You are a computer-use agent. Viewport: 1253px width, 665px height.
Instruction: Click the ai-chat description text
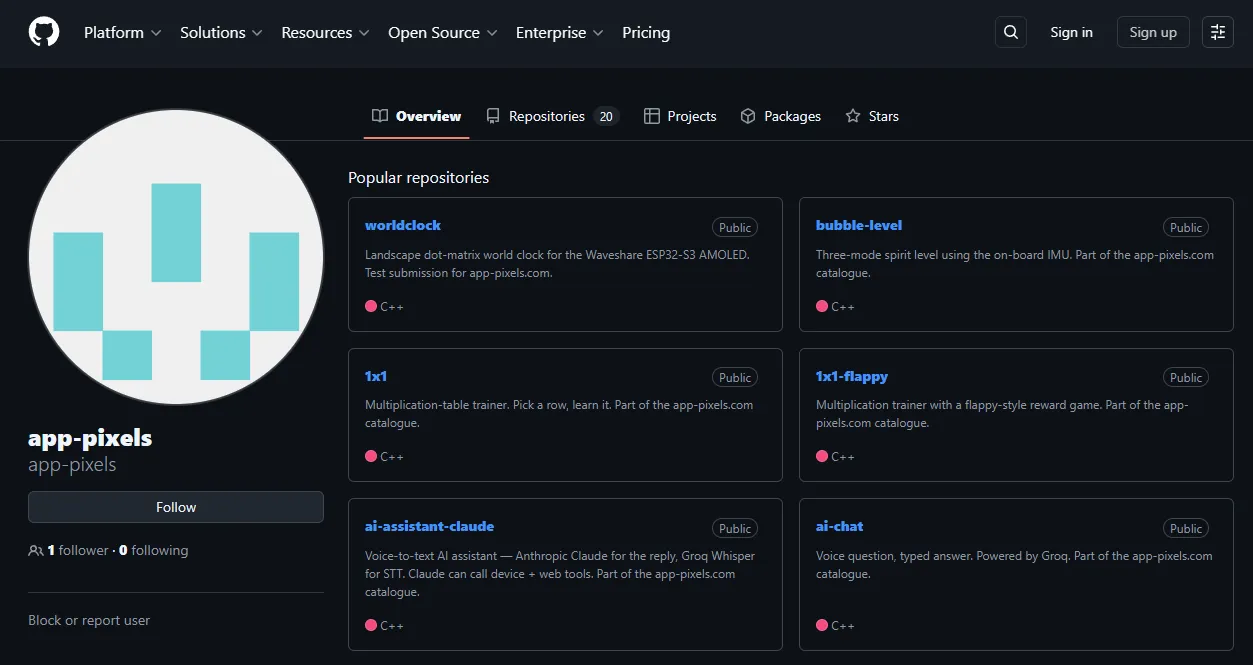tap(1014, 565)
